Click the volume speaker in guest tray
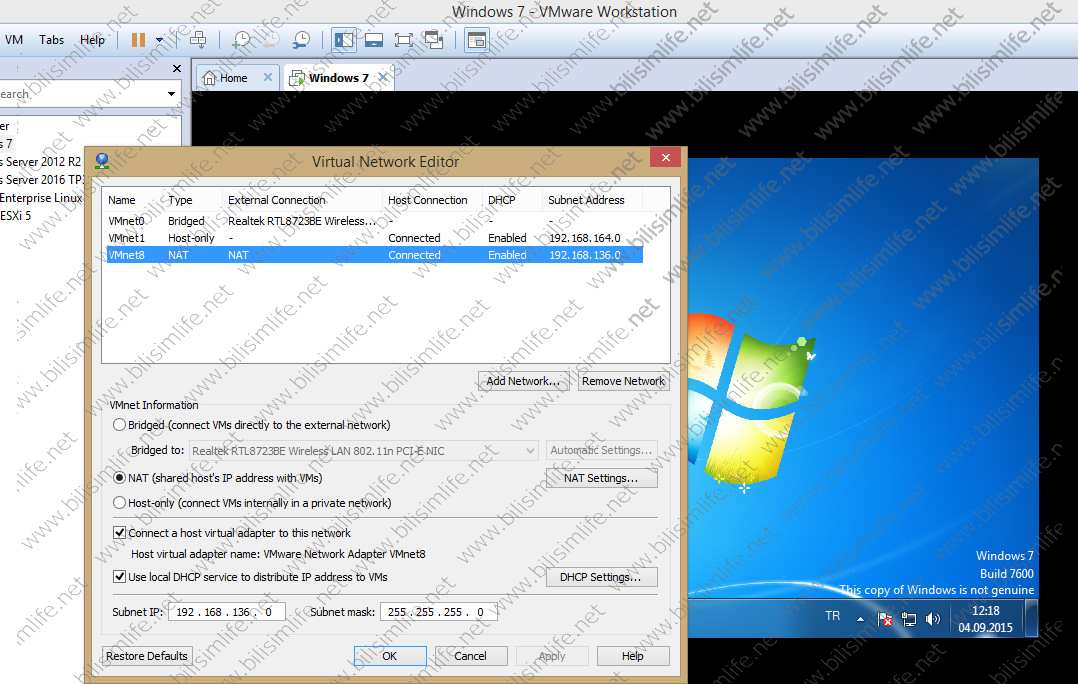This screenshot has height=684, width=1078. 933,619
